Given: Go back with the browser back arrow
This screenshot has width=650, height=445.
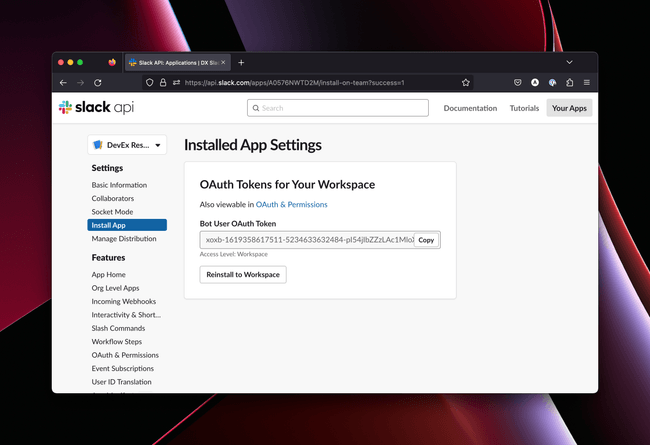Looking at the screenshot, I should click(63, 83).
